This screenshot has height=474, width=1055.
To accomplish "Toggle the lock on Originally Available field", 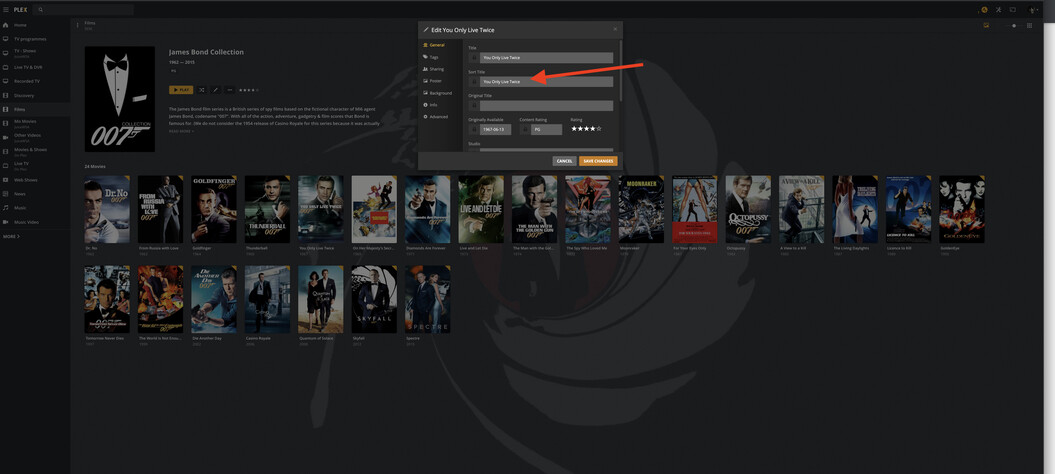I will (x=474, y=129).
